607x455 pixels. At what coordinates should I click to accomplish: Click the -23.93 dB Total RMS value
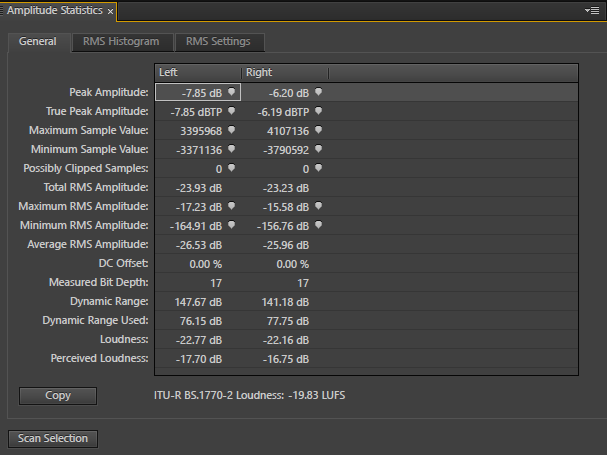[199, 188]
